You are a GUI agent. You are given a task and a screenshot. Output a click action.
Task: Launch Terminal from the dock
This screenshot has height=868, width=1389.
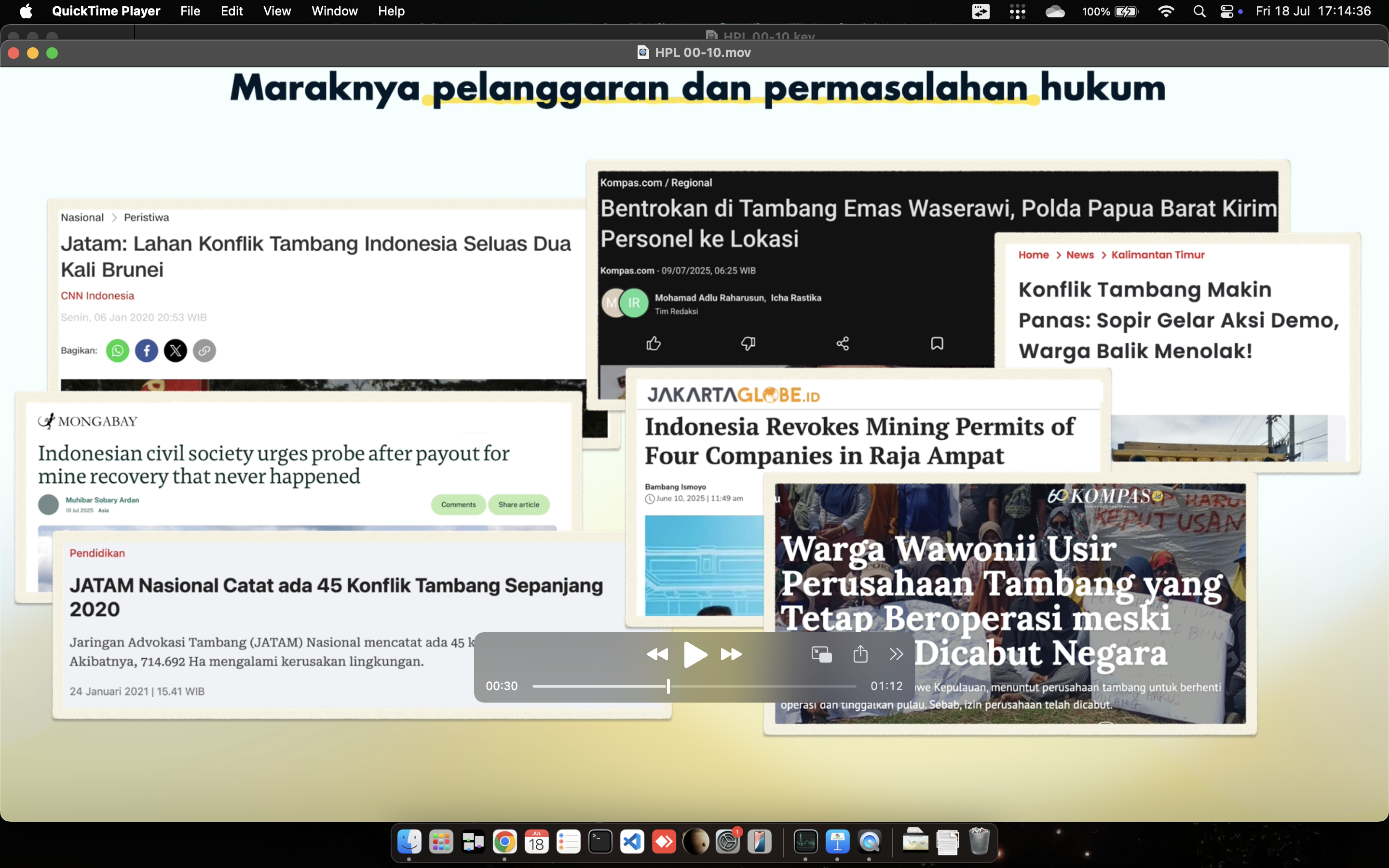[600, 842]
